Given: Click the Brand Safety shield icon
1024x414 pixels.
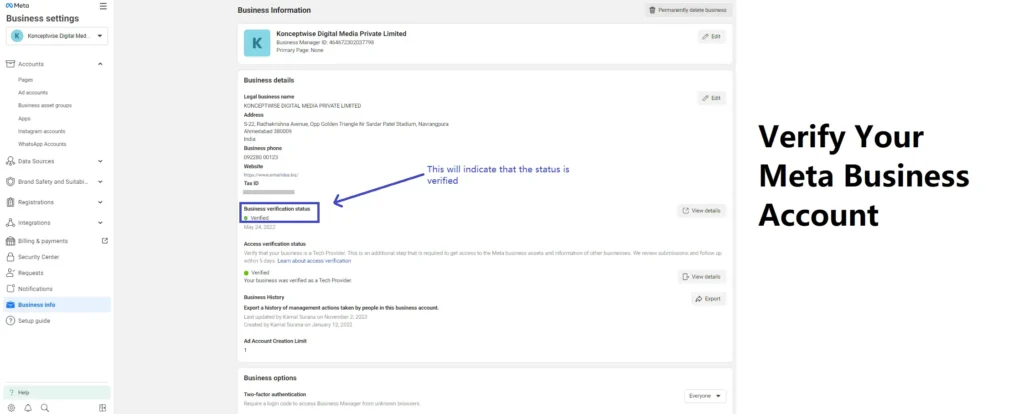Looking at the screenshot, I should [10, 182].
